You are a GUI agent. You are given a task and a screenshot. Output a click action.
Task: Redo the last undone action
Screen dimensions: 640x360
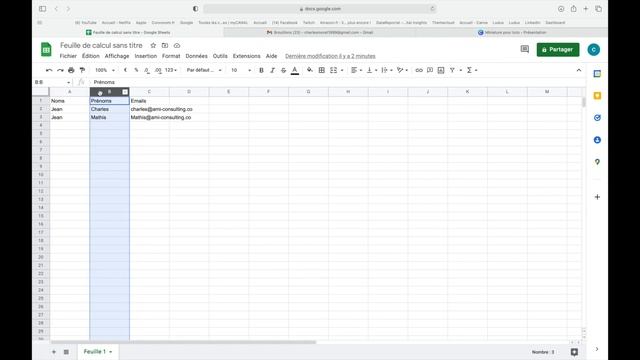click(60, 70)
